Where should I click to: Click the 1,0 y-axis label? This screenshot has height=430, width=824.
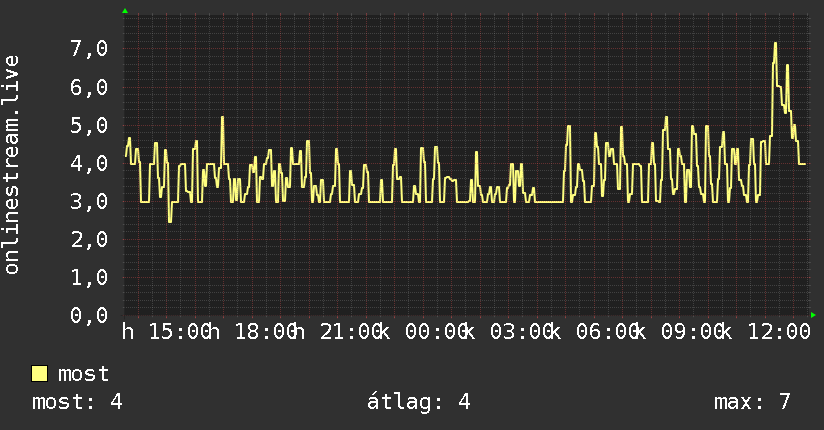pos(89,278)
